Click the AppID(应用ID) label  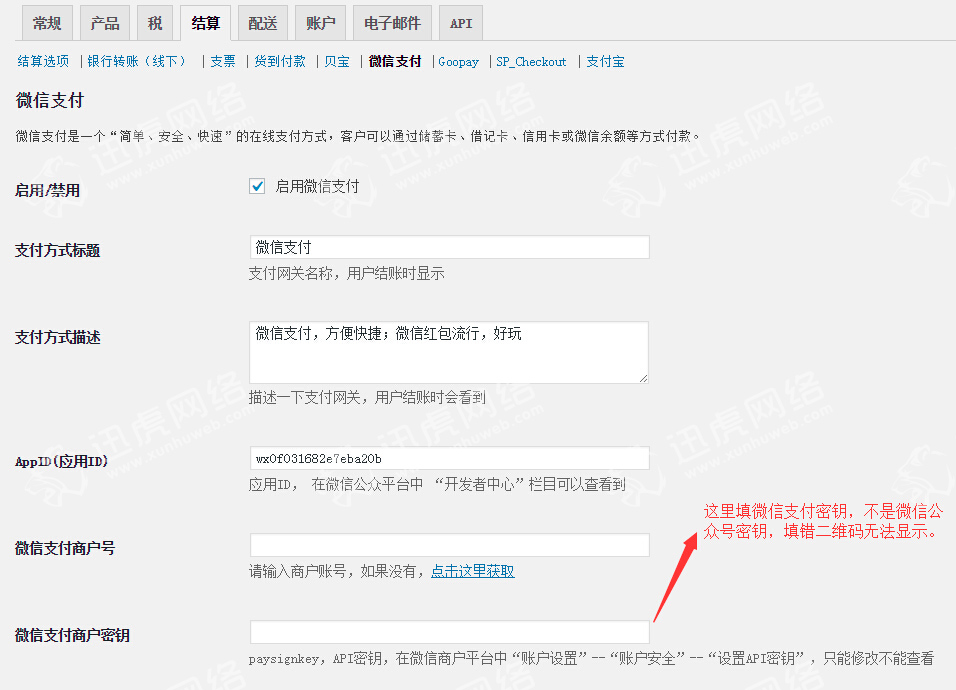61,461
